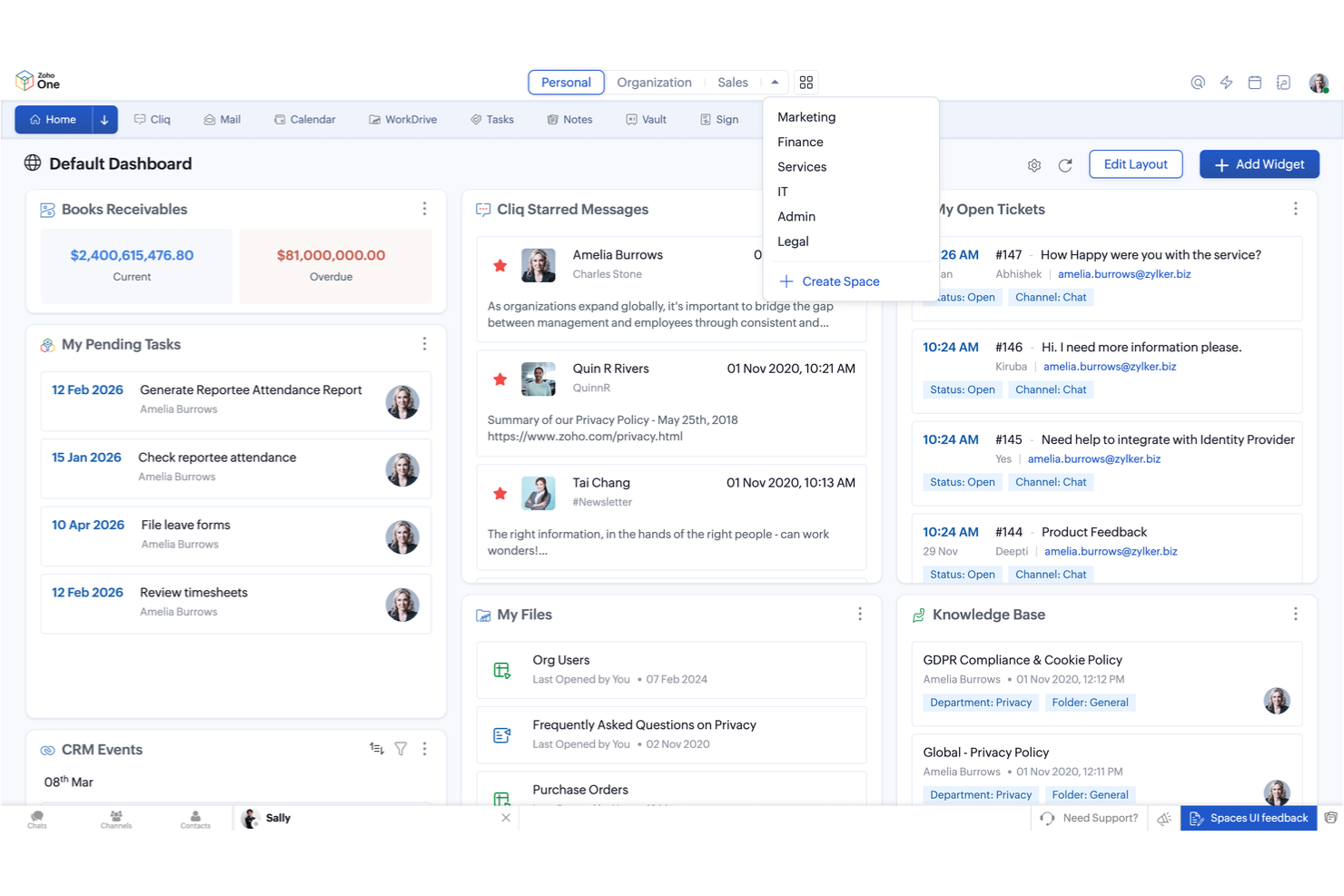
Task: Switch to the Personal space tab
Action: point(566,83)
